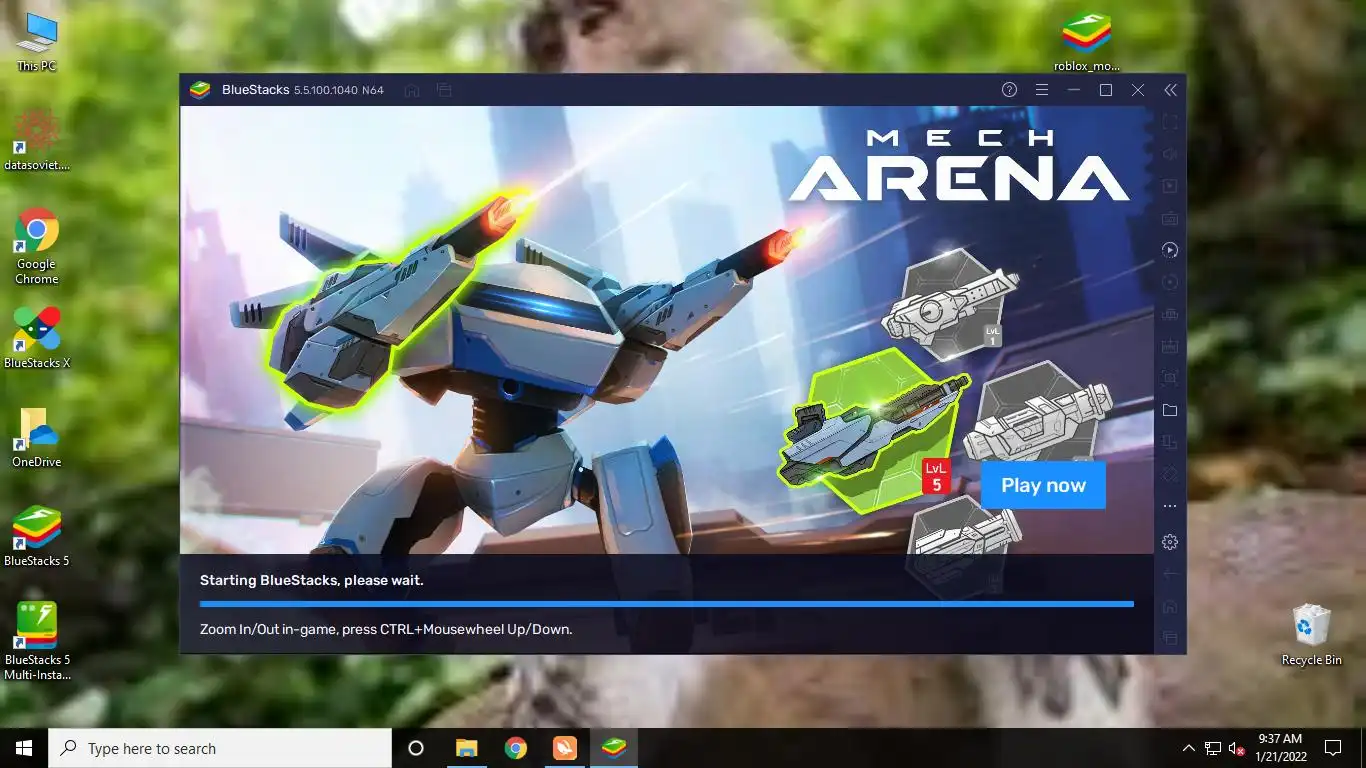Select the roblox_mo... desktop file
The height and width of the screenshot is (768, 1366).
[x=1087, y=42]
